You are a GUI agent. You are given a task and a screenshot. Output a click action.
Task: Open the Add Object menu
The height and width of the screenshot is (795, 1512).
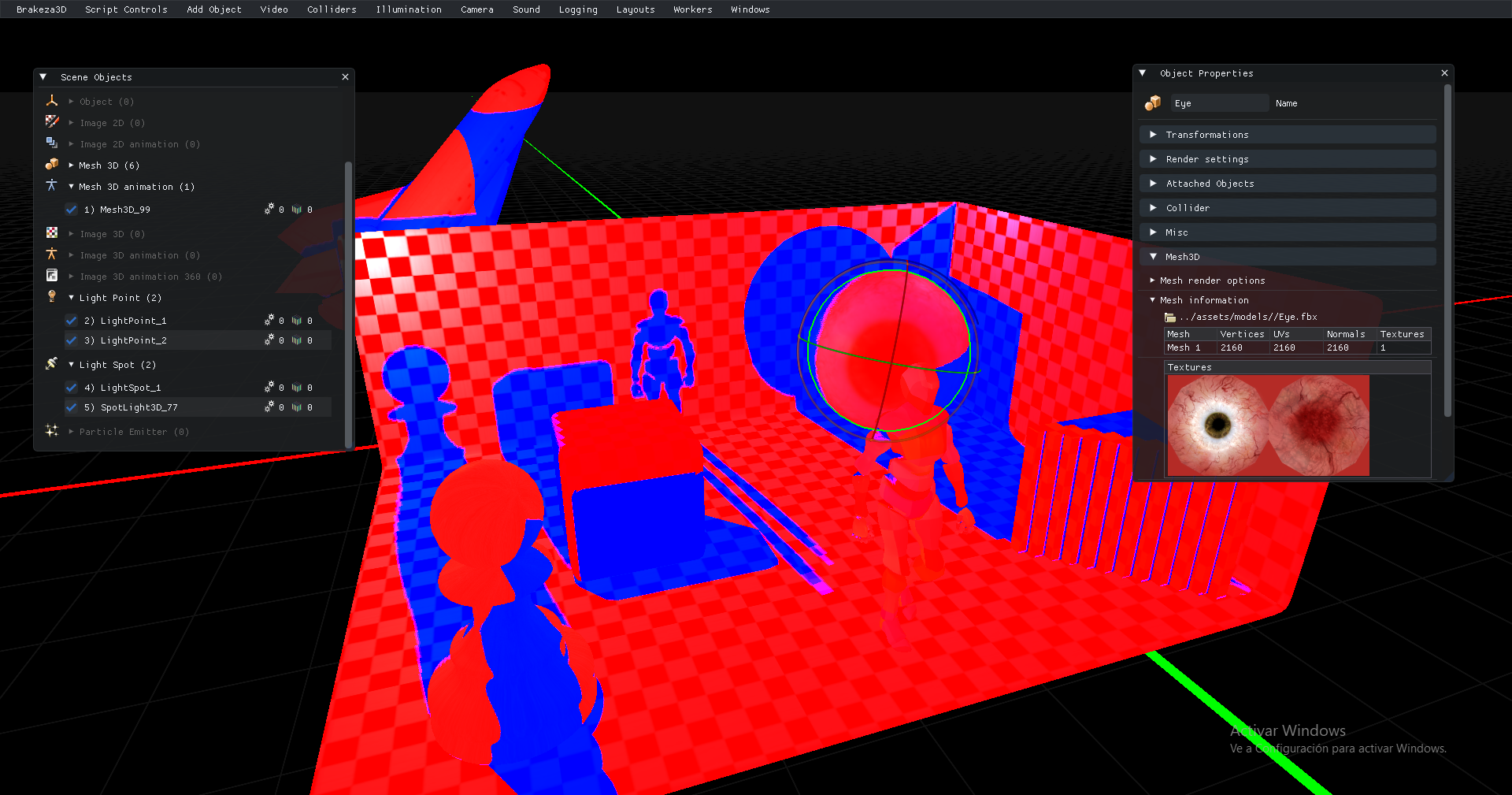pos(213,9)
